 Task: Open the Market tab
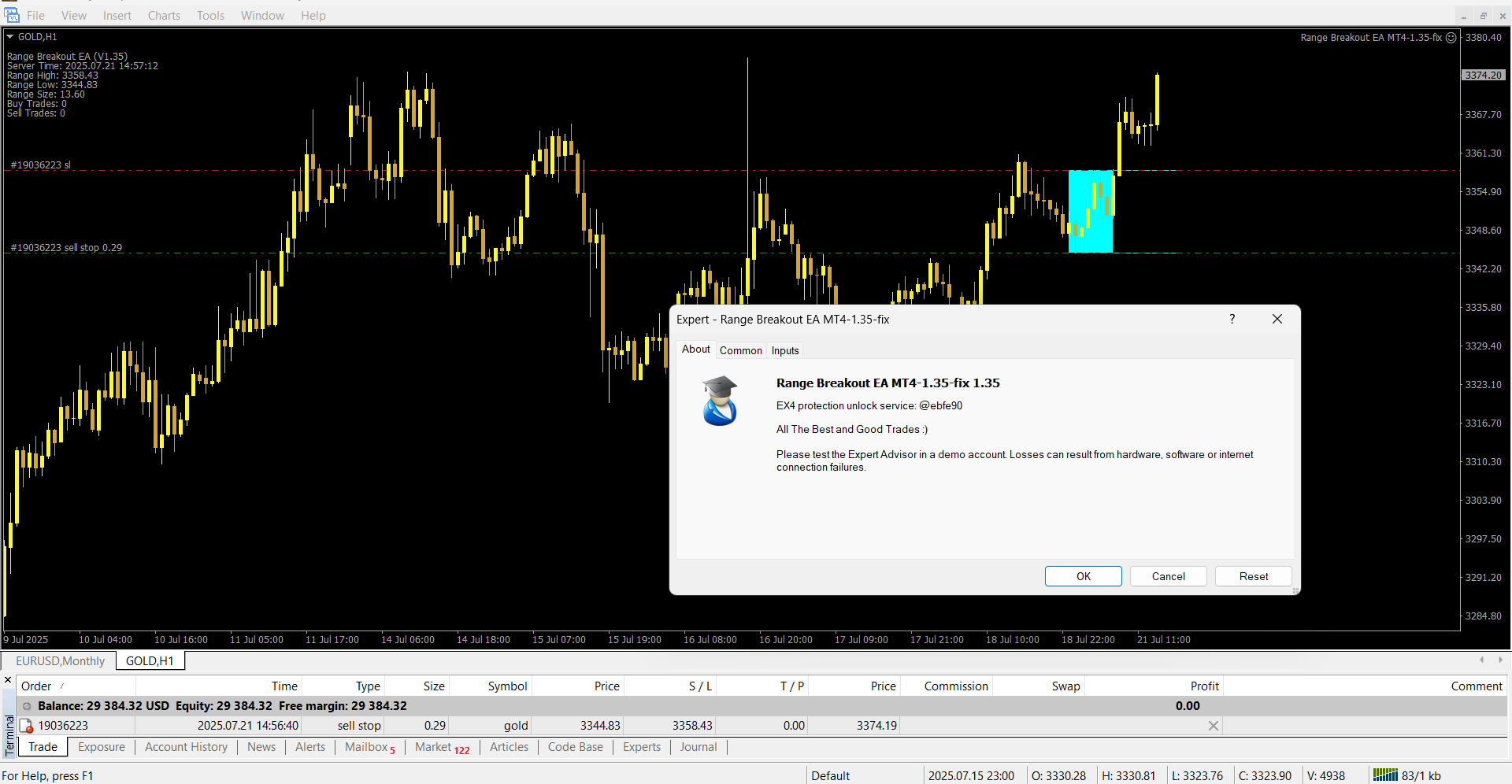[x=443, y=747]
